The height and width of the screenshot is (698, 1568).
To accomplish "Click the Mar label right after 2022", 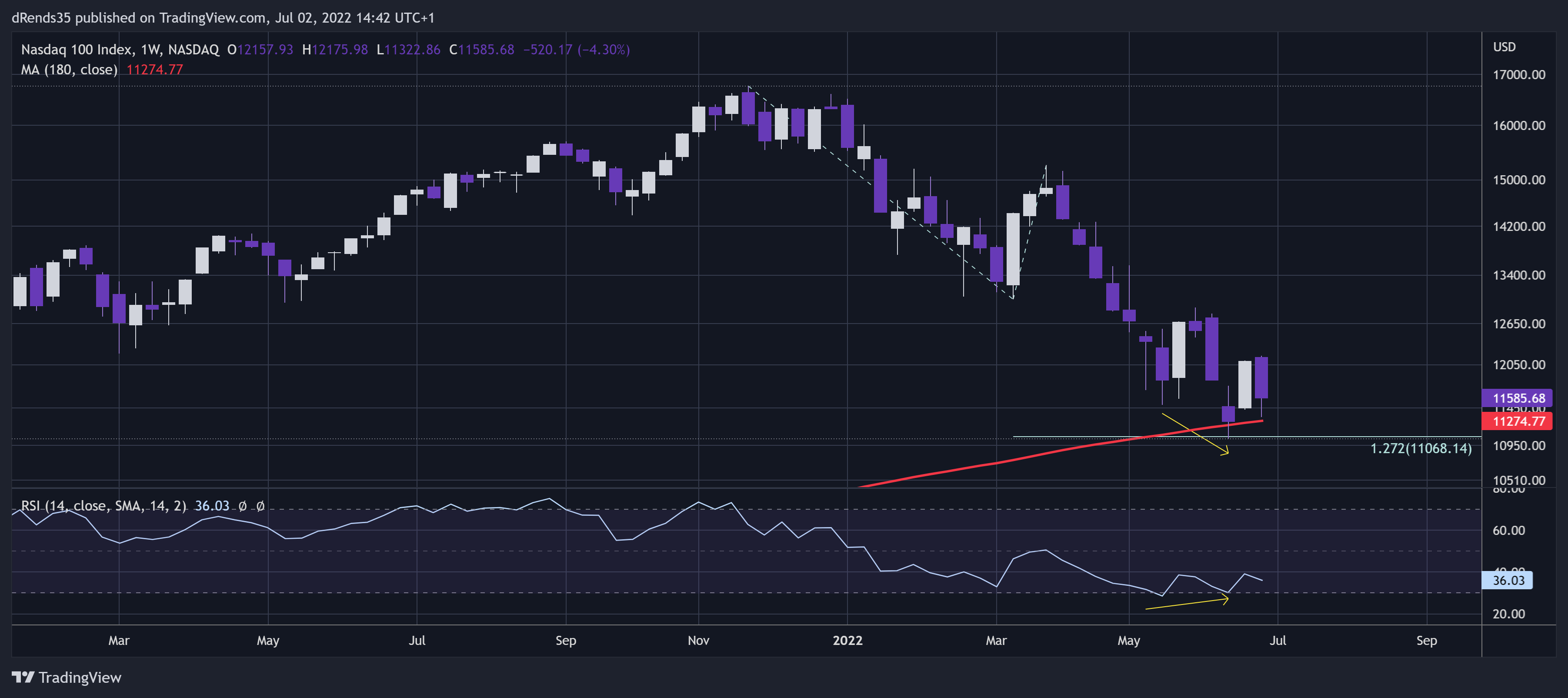I will 996,640.
